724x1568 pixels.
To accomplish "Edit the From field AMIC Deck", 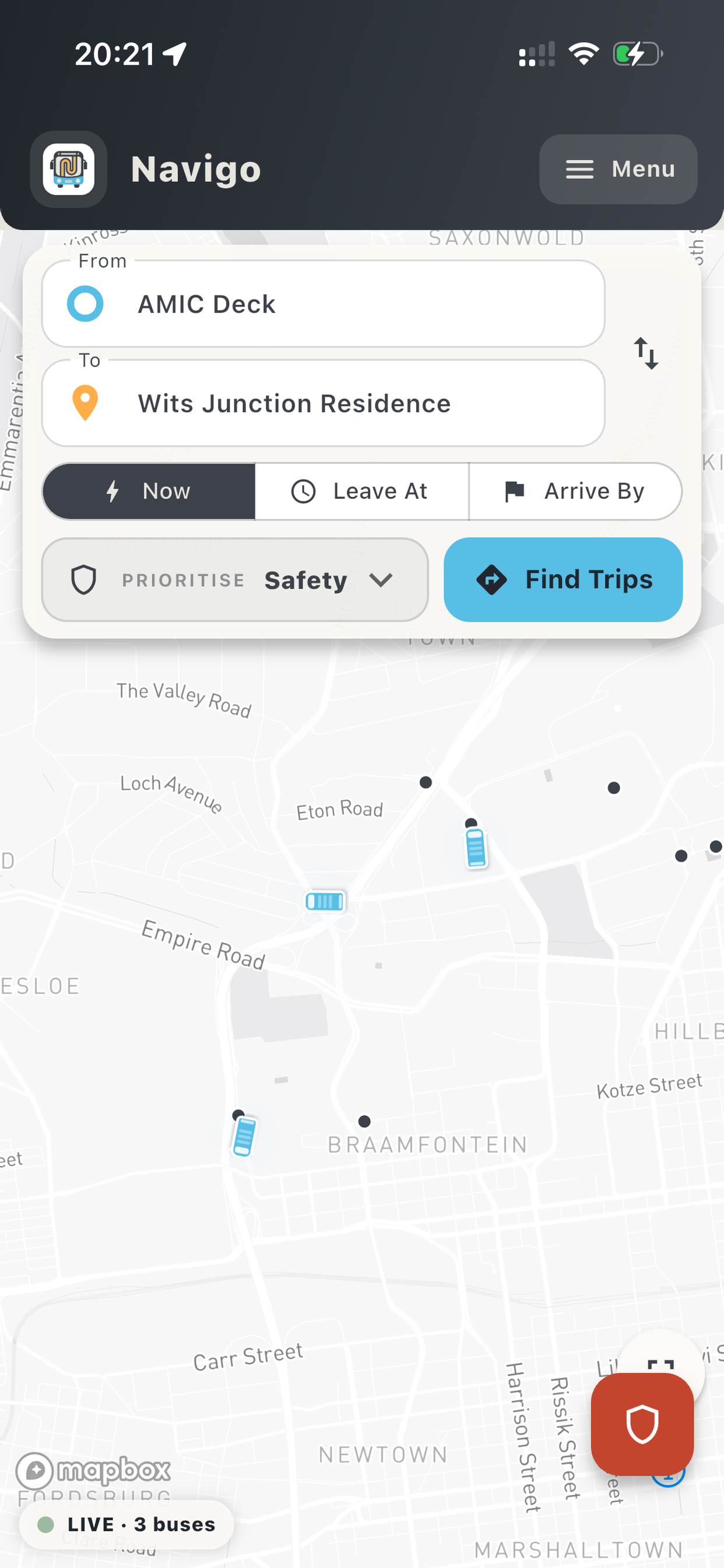I will (323, 304).
